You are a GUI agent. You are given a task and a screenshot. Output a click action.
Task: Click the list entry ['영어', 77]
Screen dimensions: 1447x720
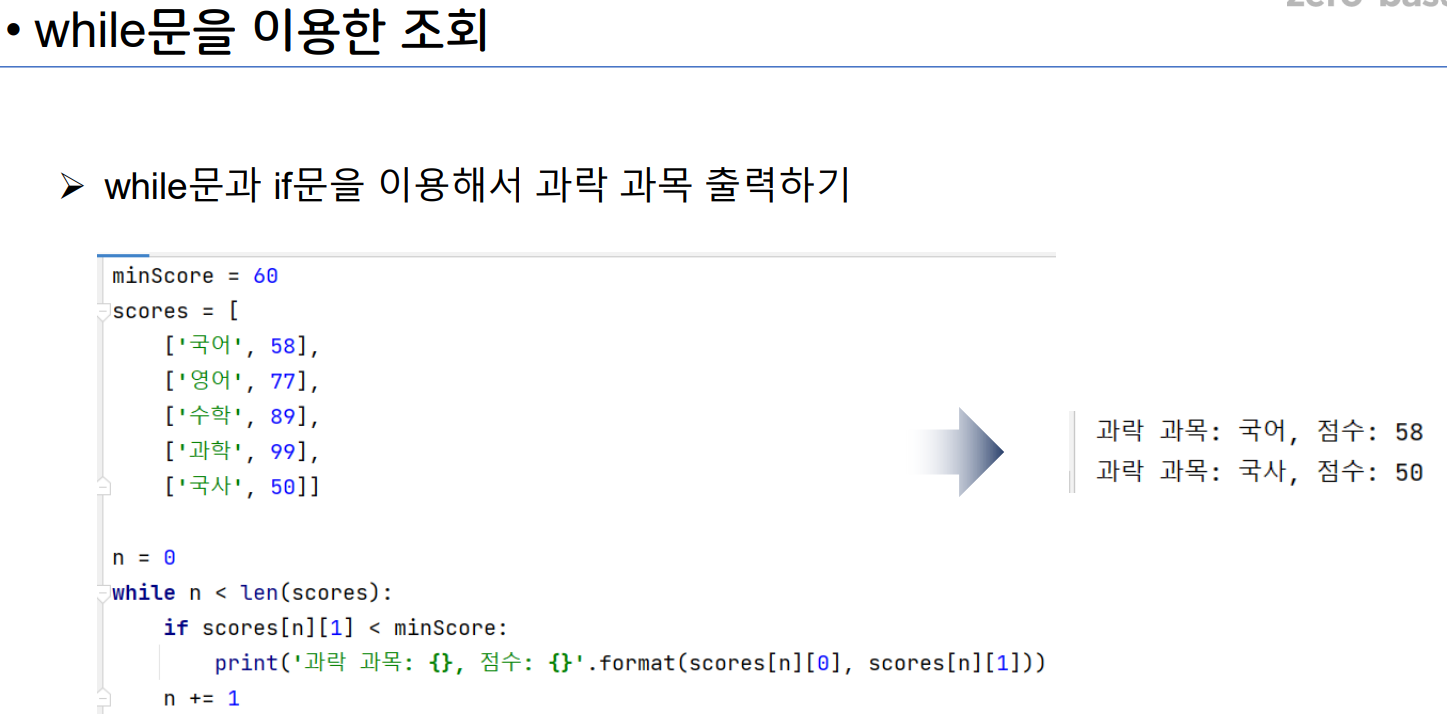[x=241, y=382]
